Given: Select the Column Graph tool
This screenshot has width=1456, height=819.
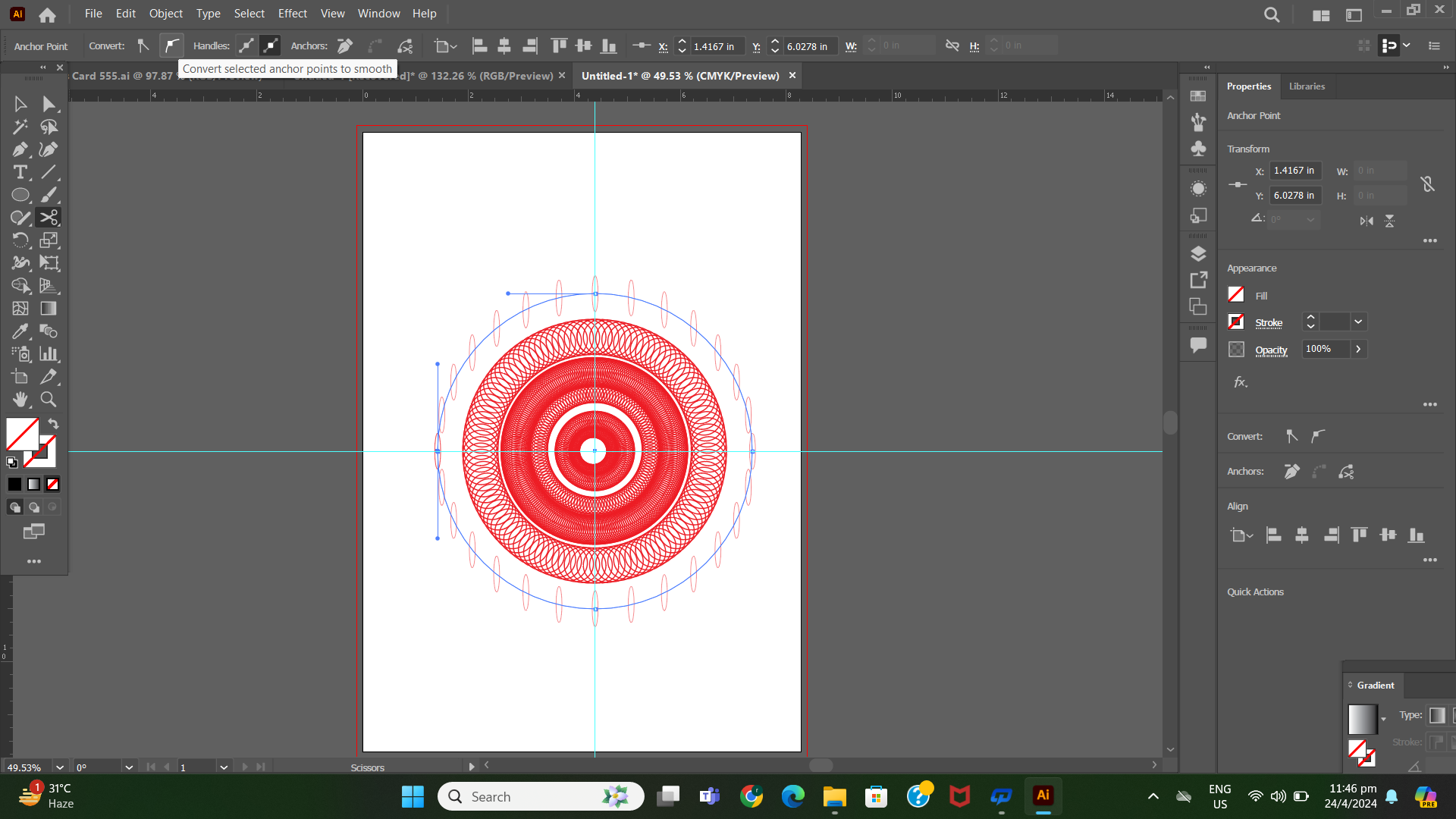Looking at the screenshot, I should [x=49, y=354].
